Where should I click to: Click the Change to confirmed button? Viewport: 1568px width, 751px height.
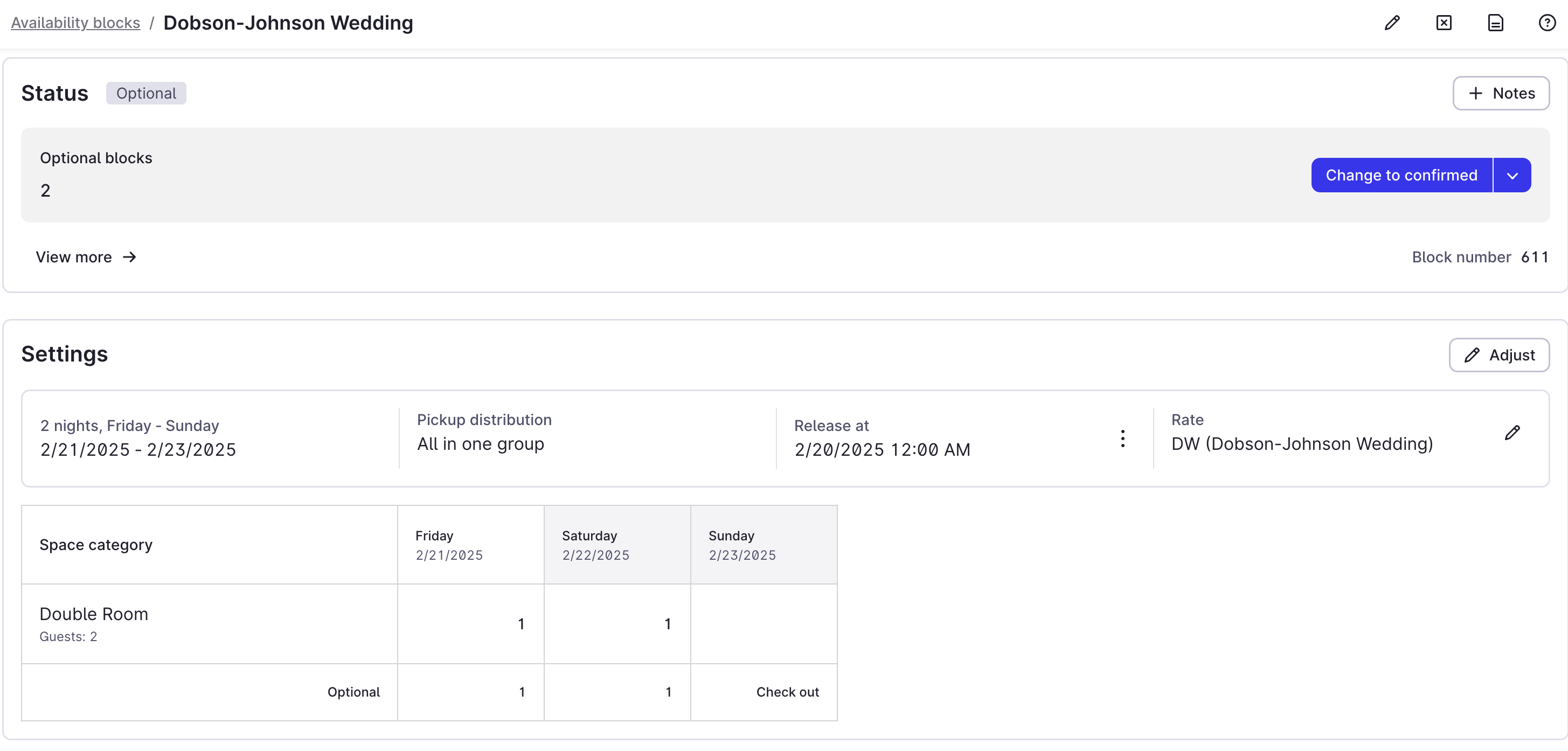(x=1401, y=175)
